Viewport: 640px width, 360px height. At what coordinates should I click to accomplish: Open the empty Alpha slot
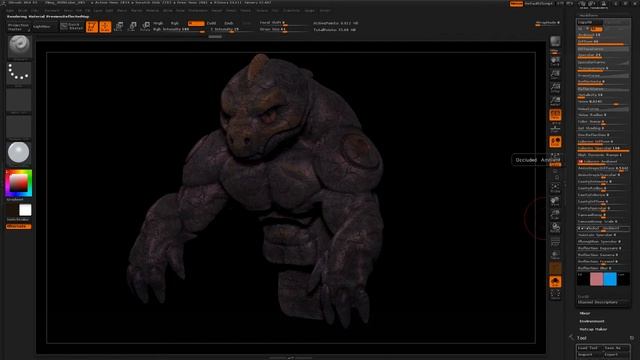coord(19,100)
